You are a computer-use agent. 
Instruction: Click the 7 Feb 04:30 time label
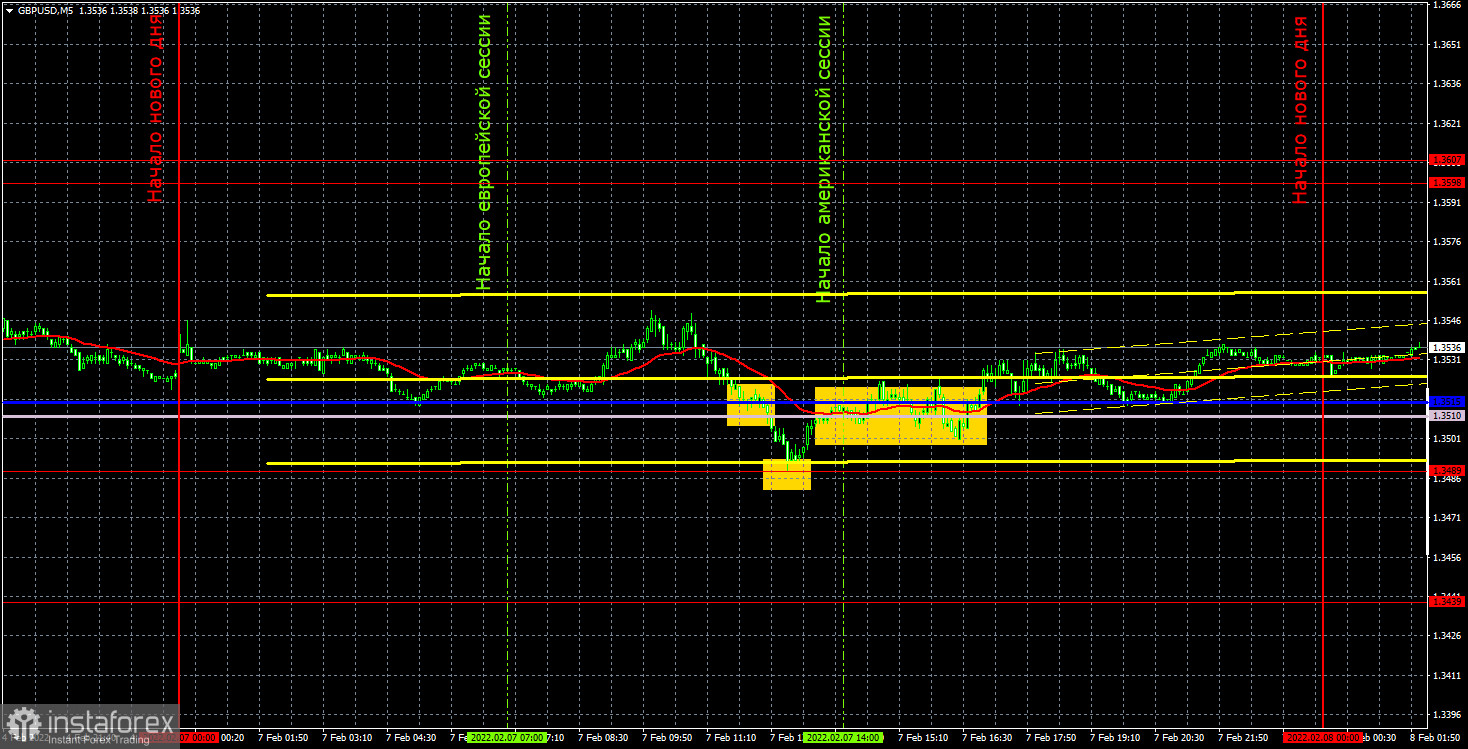(411, 737)
